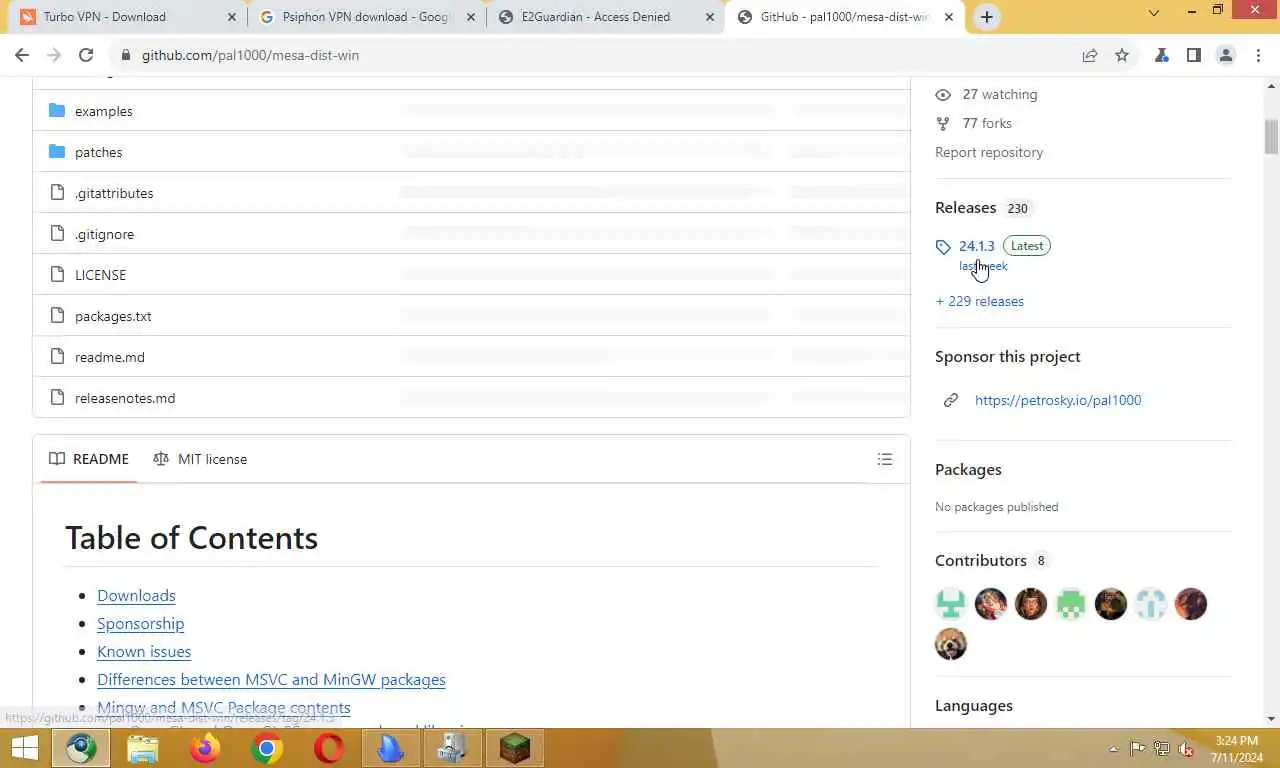Open the tab search dropdown arrow
Image resolution: width=1280 pixels, height=768 pixels.
click(1153, 14)
